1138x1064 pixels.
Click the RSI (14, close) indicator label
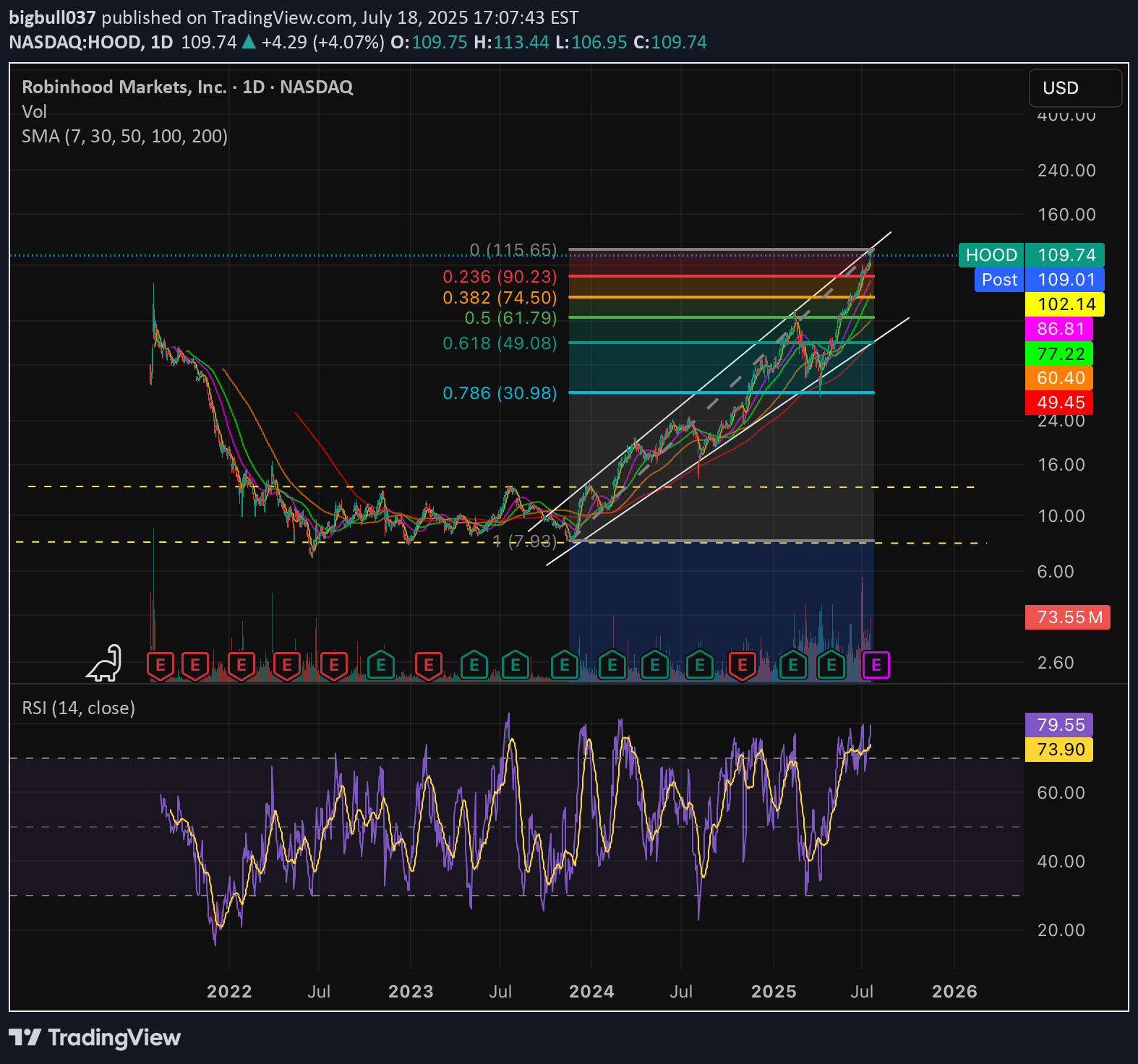pos(78,708)
